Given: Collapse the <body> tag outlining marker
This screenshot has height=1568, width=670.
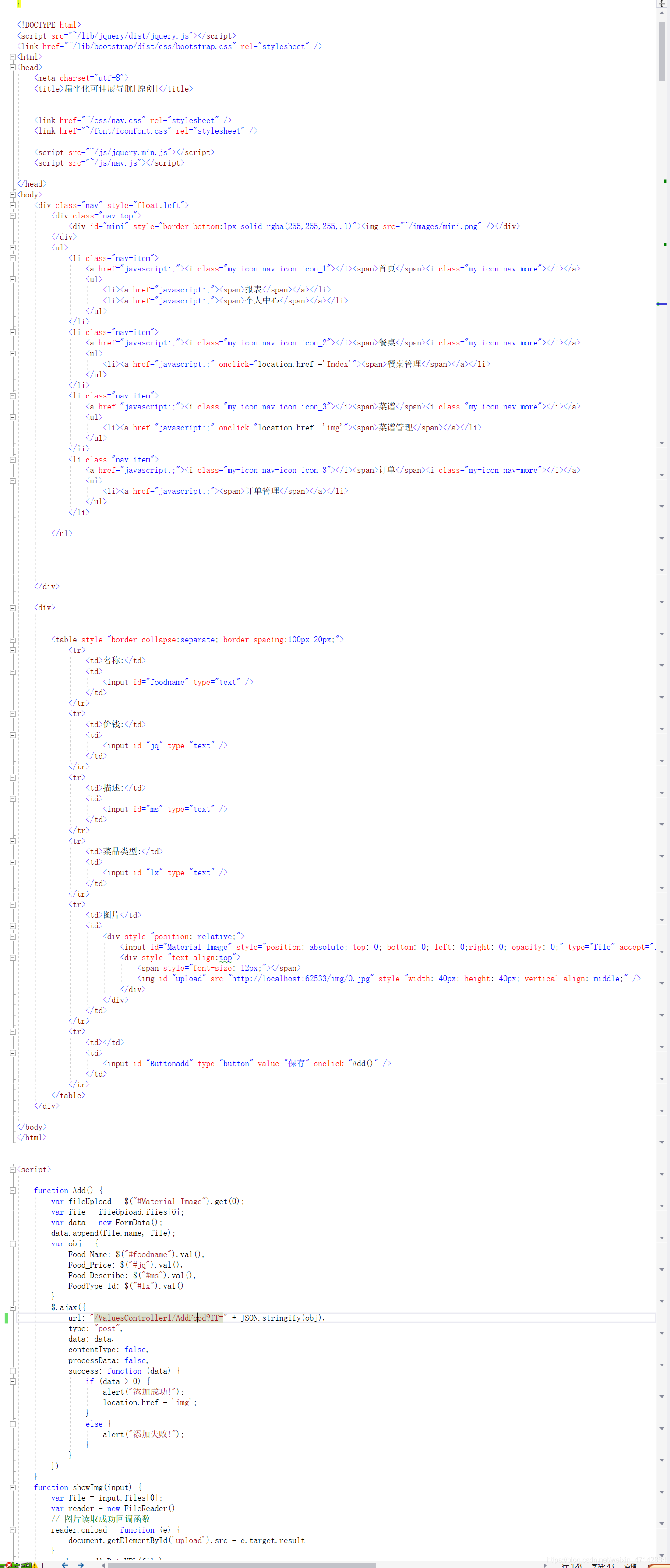Looking at the screenshot, I should tap(12, 195).
